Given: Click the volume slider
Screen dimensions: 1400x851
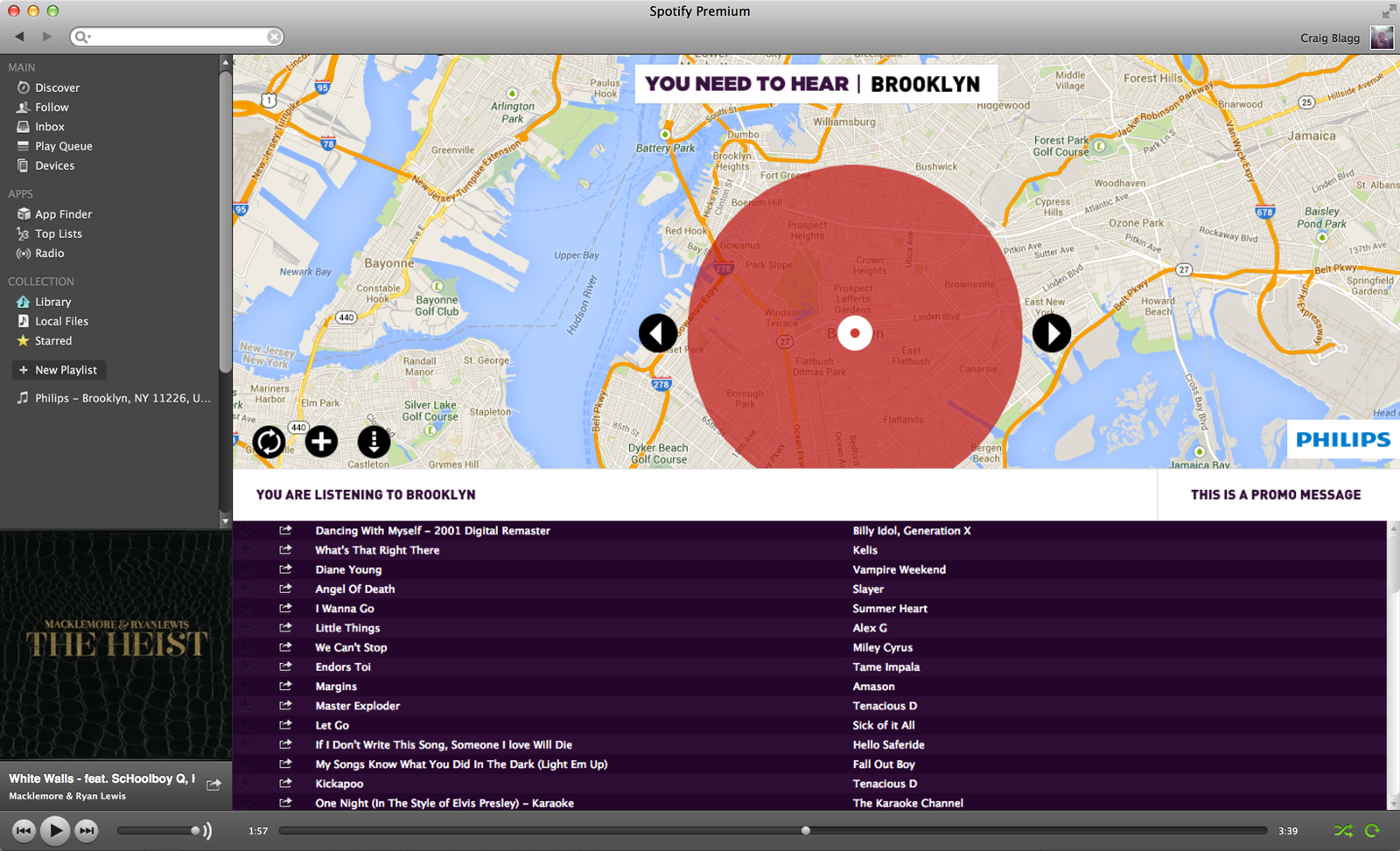Looking at the screenshot, I should [x=157, y=831].
